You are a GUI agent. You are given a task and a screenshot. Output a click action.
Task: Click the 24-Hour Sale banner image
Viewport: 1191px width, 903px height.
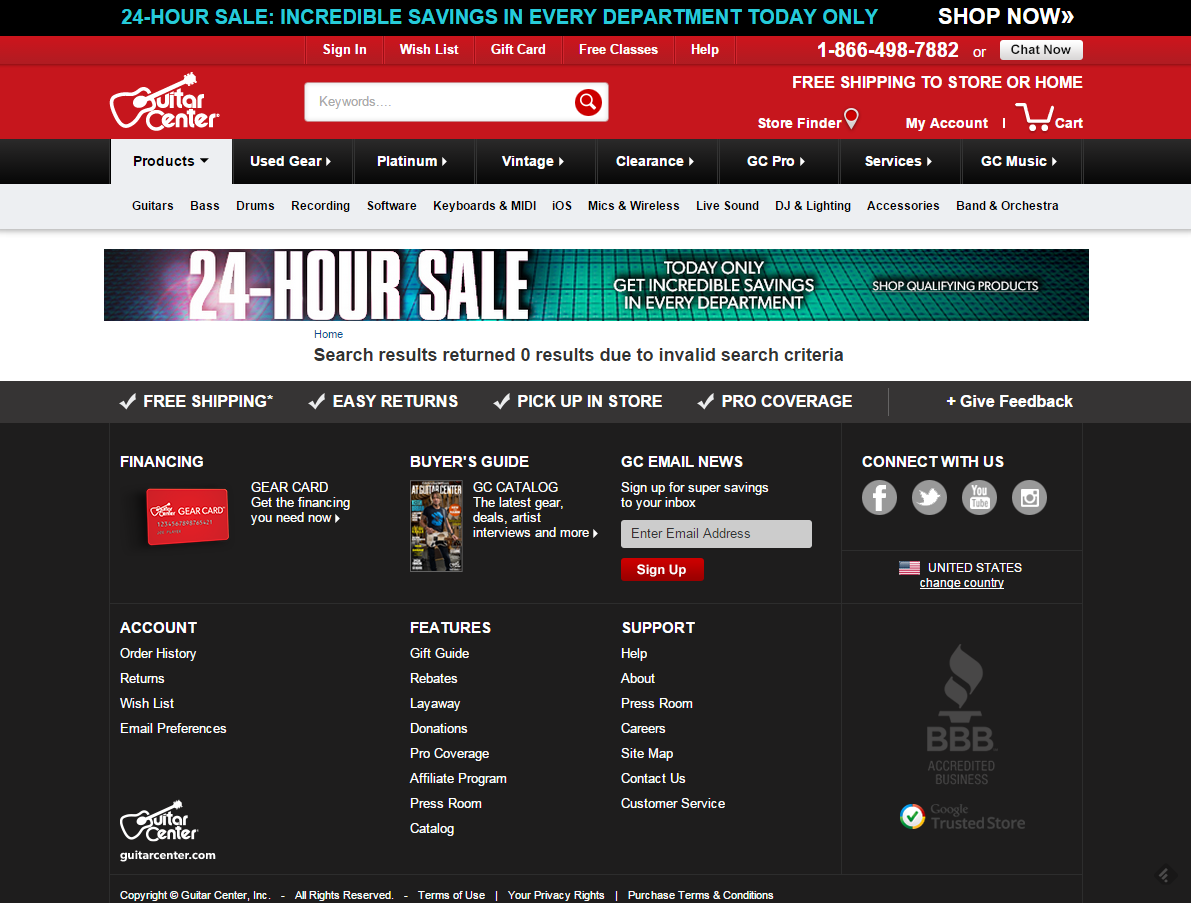coord(596,285)
